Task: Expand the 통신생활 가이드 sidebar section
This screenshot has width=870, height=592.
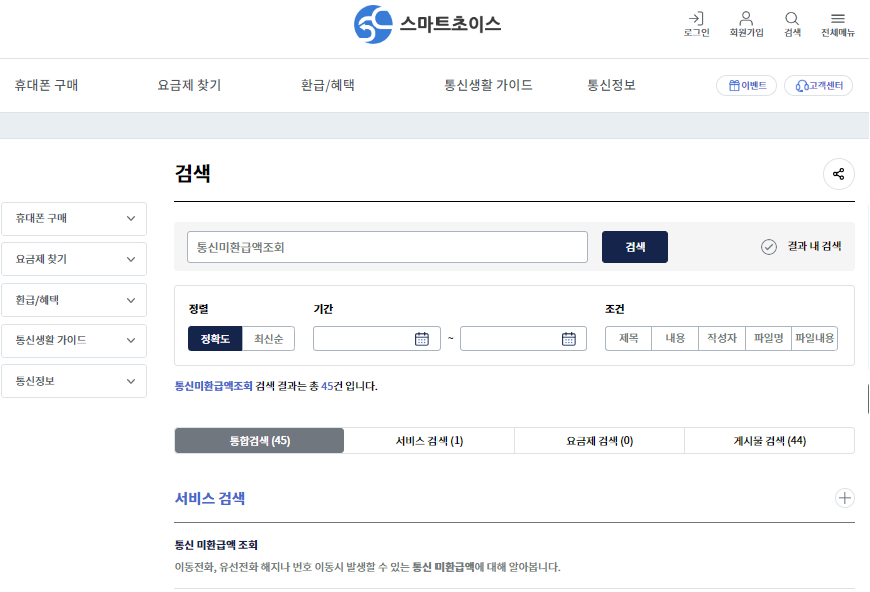Action: 74,340
